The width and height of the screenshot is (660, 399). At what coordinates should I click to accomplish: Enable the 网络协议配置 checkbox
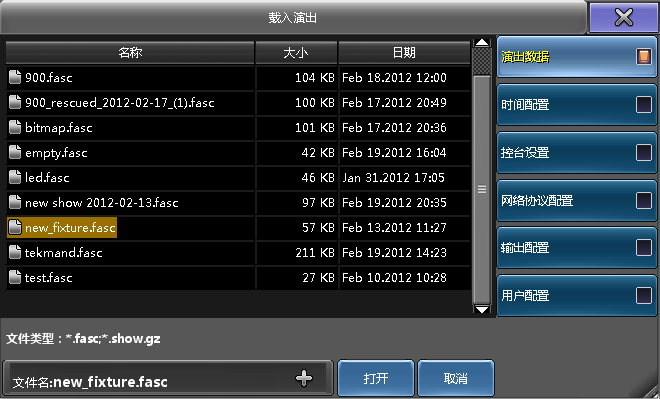pos(644,200)
